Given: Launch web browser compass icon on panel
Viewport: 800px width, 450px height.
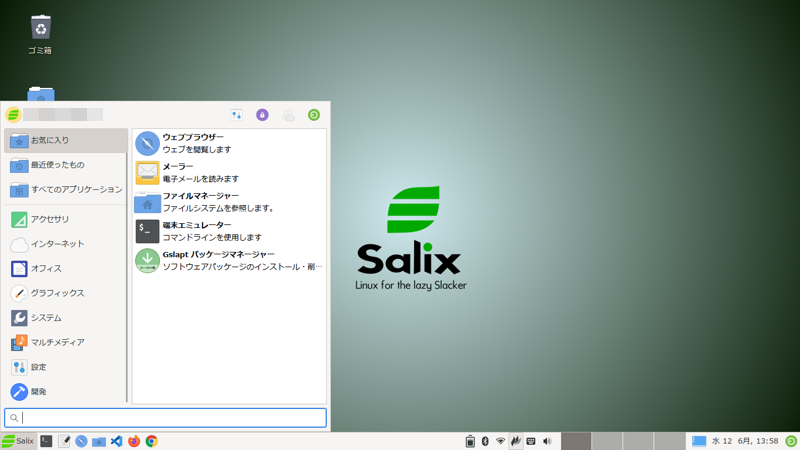Looking at the screenshot, I should point(81,441).
